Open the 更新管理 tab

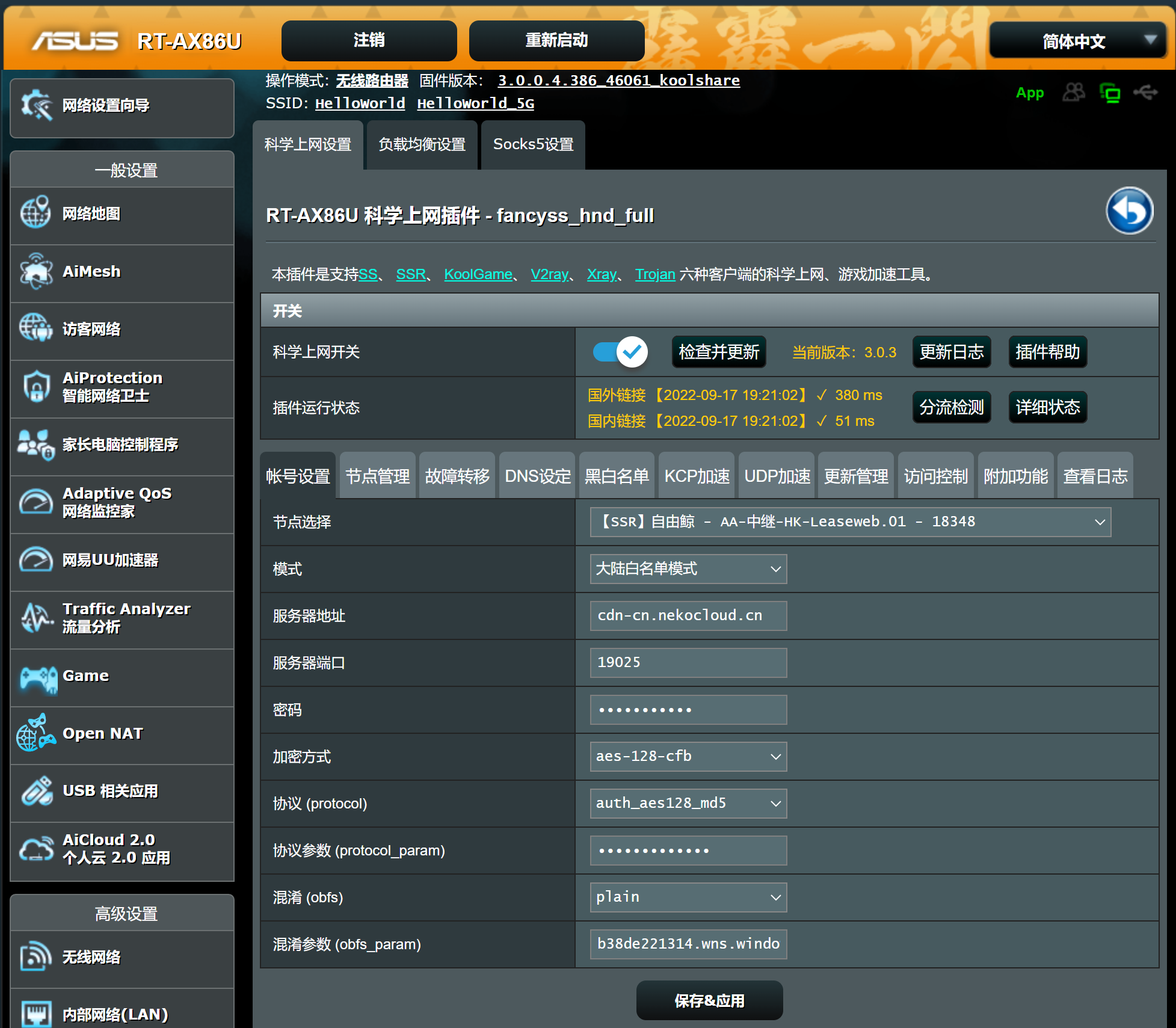coord(856,476)
